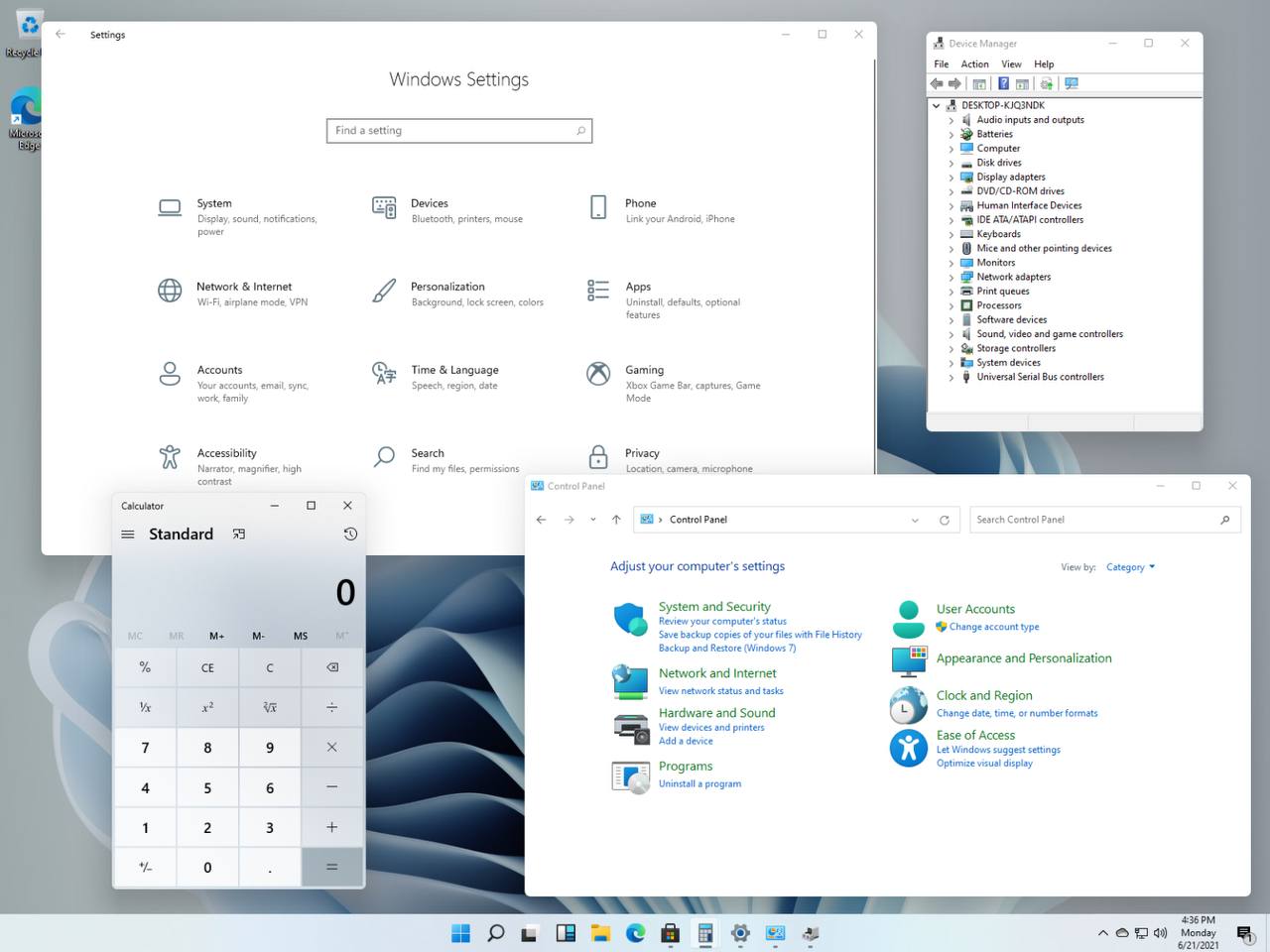Click the scan for hardware changes icon

pyautogui.click(x=1071, y=83)
